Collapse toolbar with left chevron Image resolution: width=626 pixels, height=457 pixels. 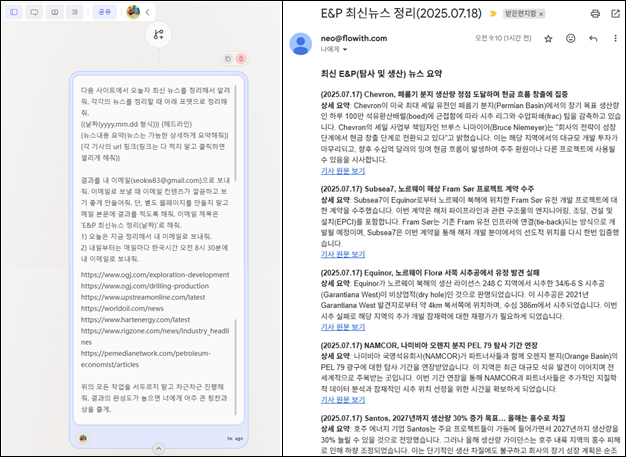pyautogui.click(x=147, y=12)
